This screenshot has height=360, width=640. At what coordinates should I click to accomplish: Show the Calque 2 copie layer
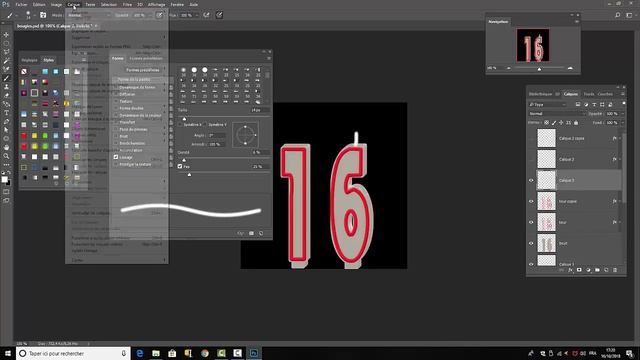click(x=531, y=138)
